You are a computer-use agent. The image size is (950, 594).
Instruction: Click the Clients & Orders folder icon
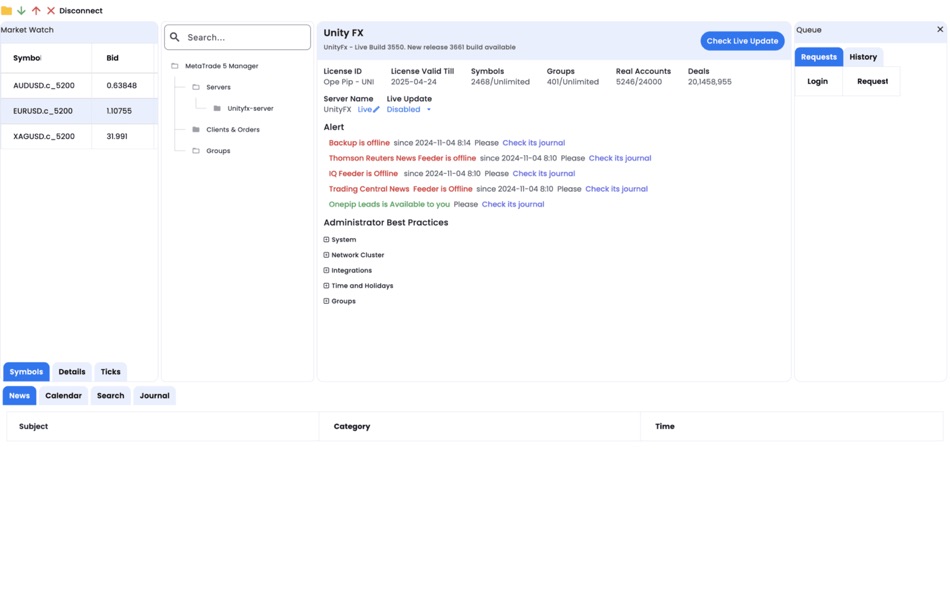[x=196, y=129]
